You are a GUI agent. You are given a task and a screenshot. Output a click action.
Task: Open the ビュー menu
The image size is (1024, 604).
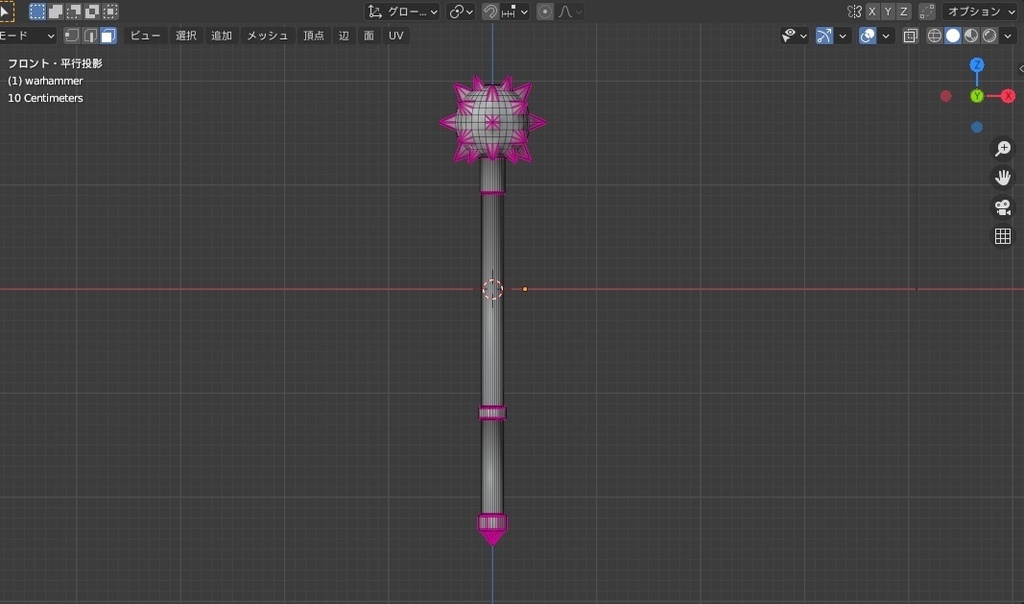(x=145, y=35)
